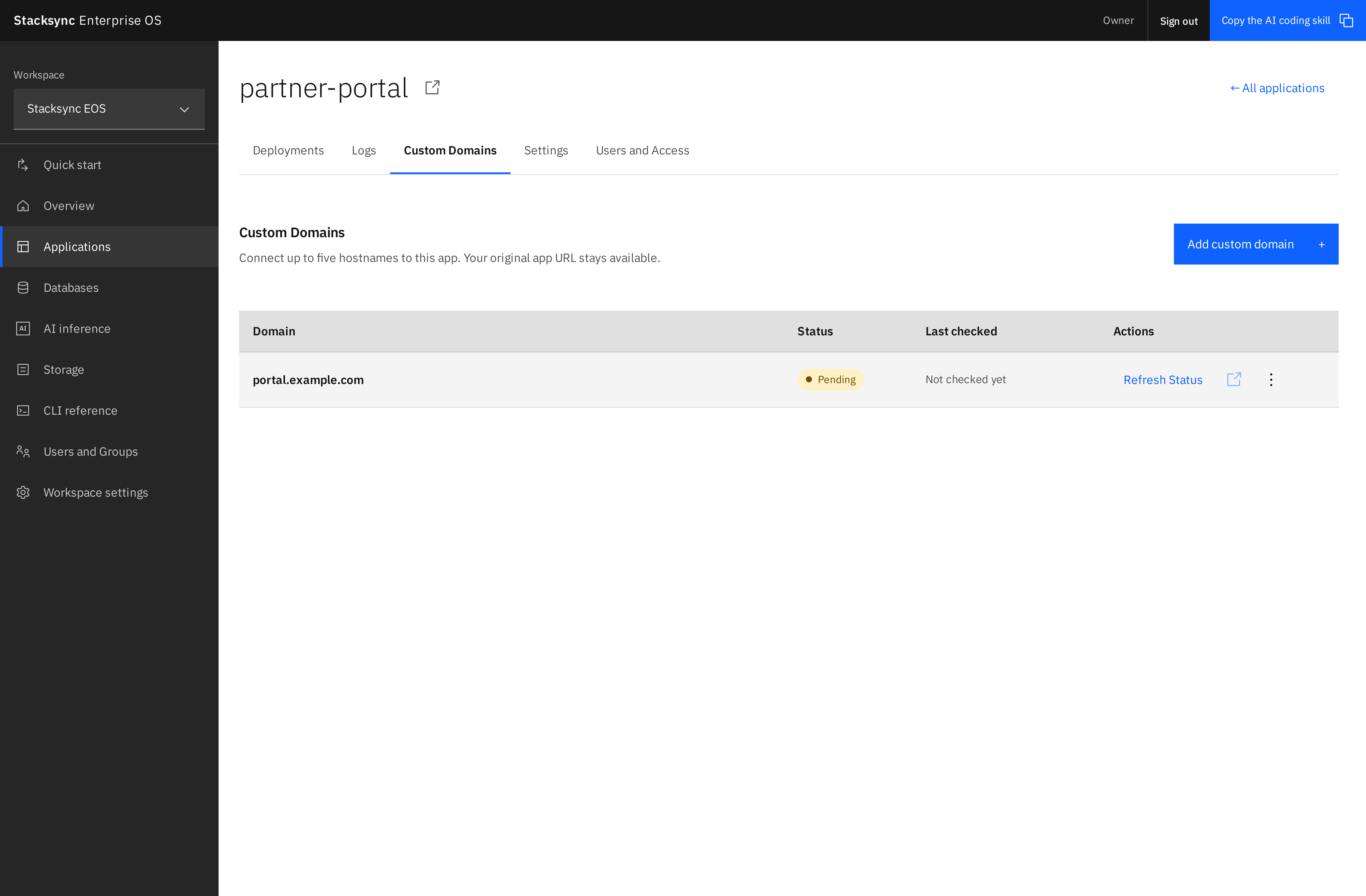Click the copy icon in AI coding skill button
The height and width of the screenshot is (896, 1366).
[x=1346, y=21]
